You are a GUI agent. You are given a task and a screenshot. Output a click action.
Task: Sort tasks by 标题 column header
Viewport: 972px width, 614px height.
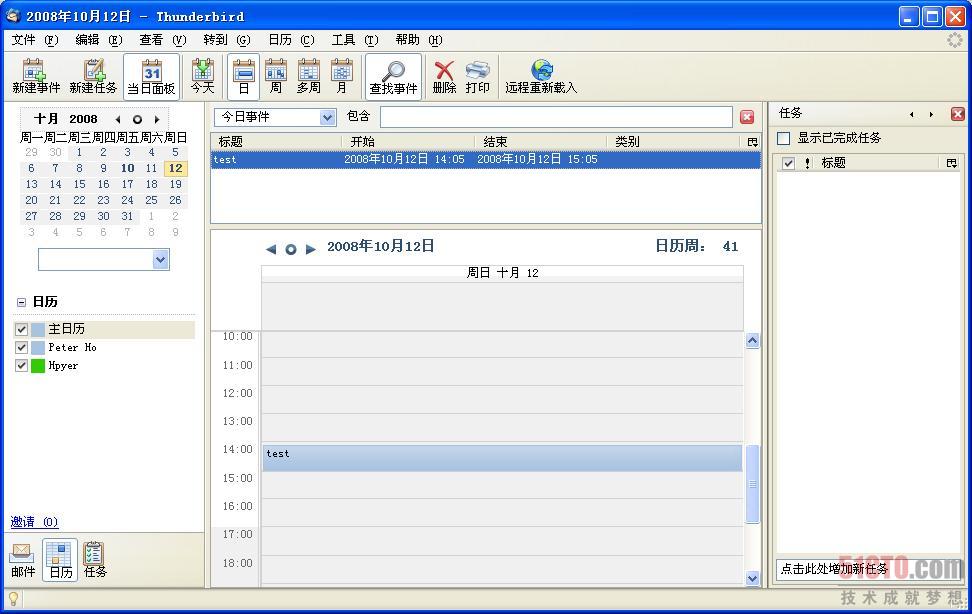pyautogui.click(x=879, y=163)
